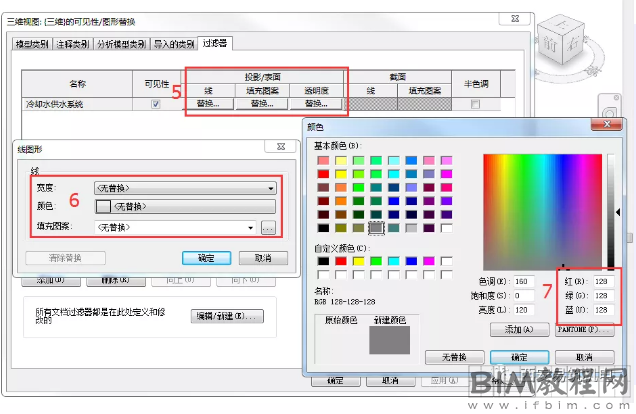Select the 过滤器 tab
The width and height of the screenshot is (636, 414).
click(x=215, y=43)
